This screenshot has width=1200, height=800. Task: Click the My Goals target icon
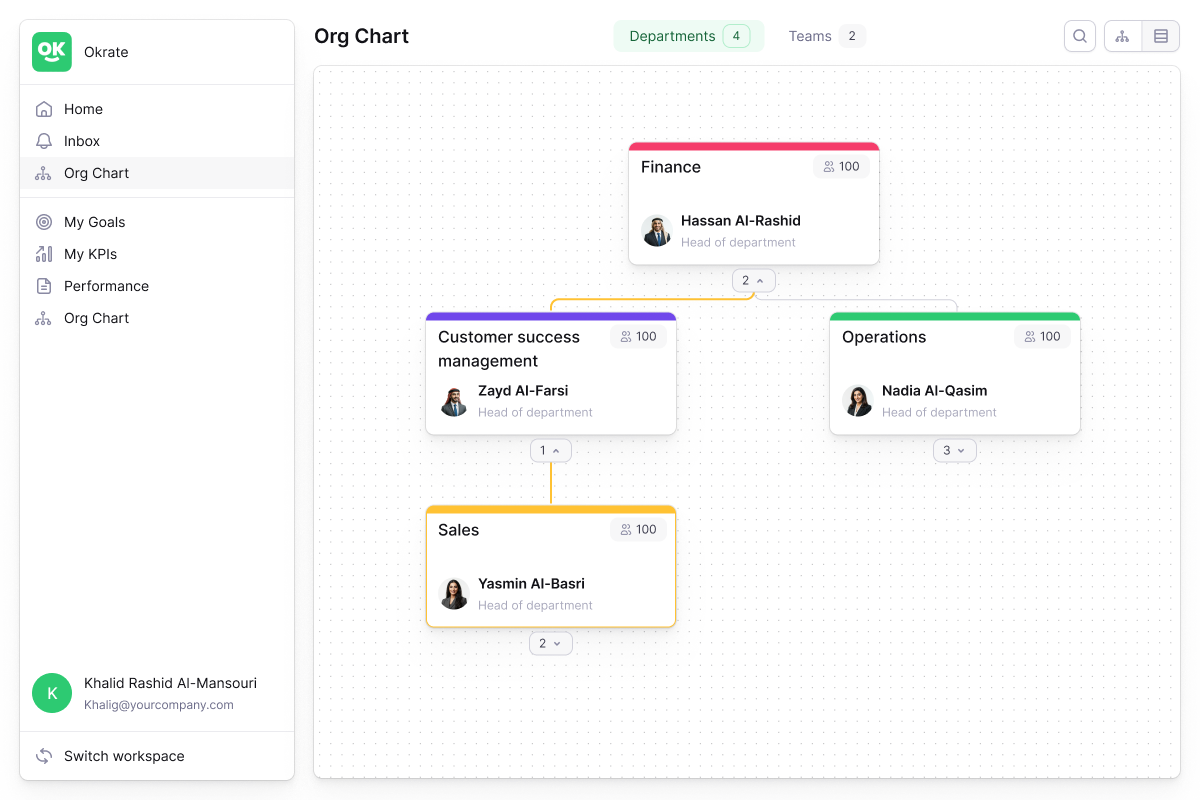(x=43, y=222)
